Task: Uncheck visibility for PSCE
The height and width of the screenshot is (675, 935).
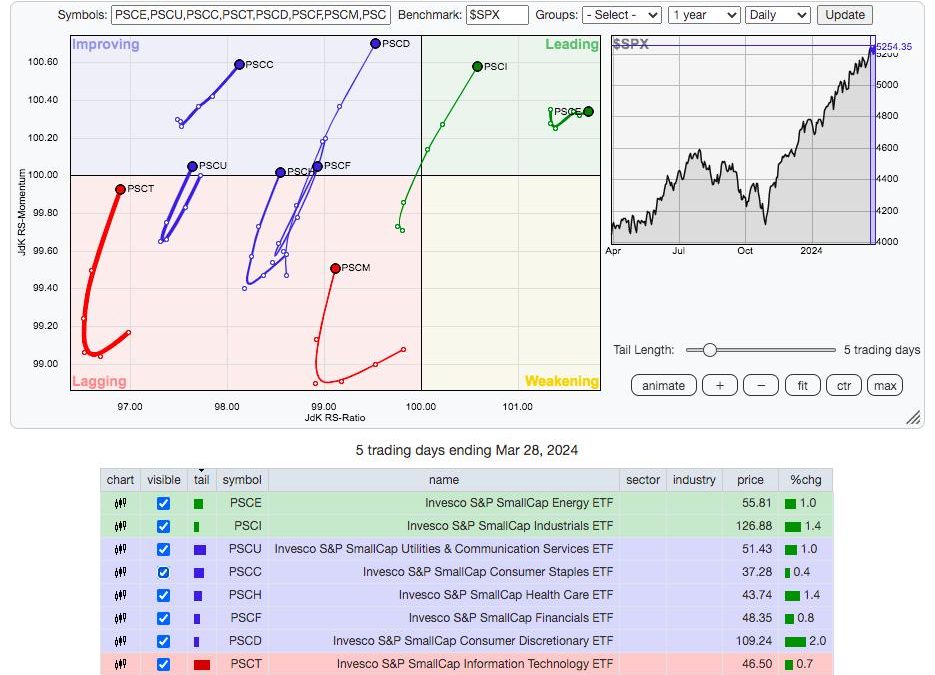Action: [163, 504]
